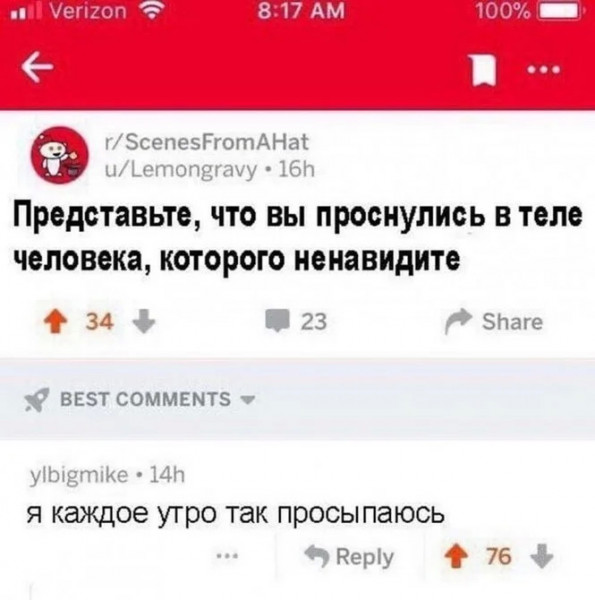Screen dimensions: 595x600
Task: Tap the Share arrow icon
Action: pos(459,321)
